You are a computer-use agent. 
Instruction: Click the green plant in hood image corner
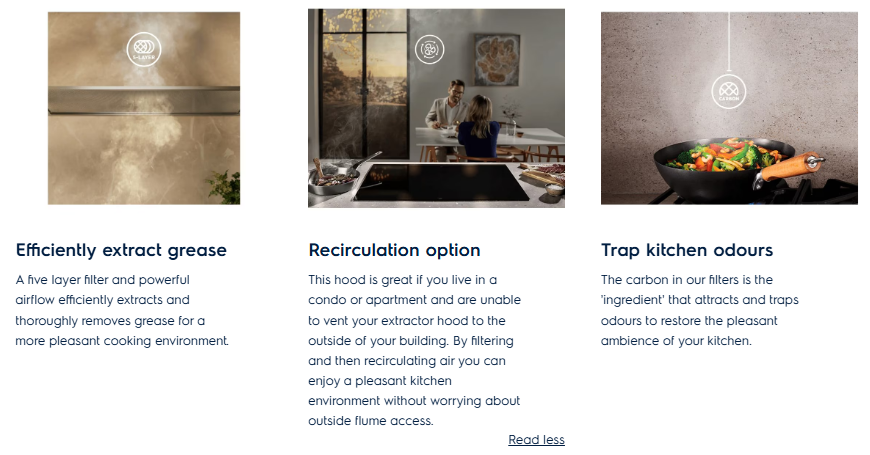(x=225, y=187)
